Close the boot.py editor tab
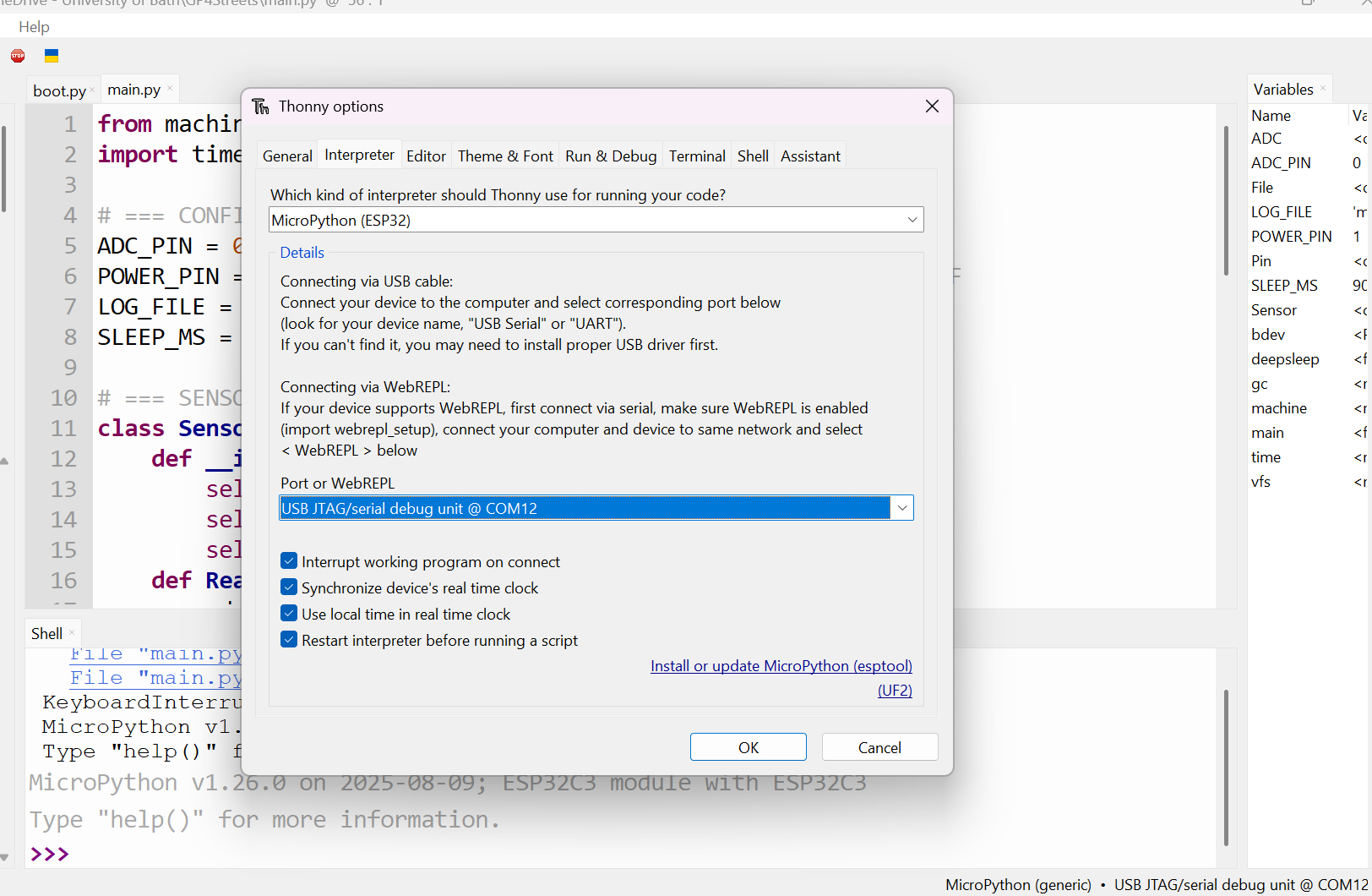Screen dimensions: 1372x896 click(92, 90)
